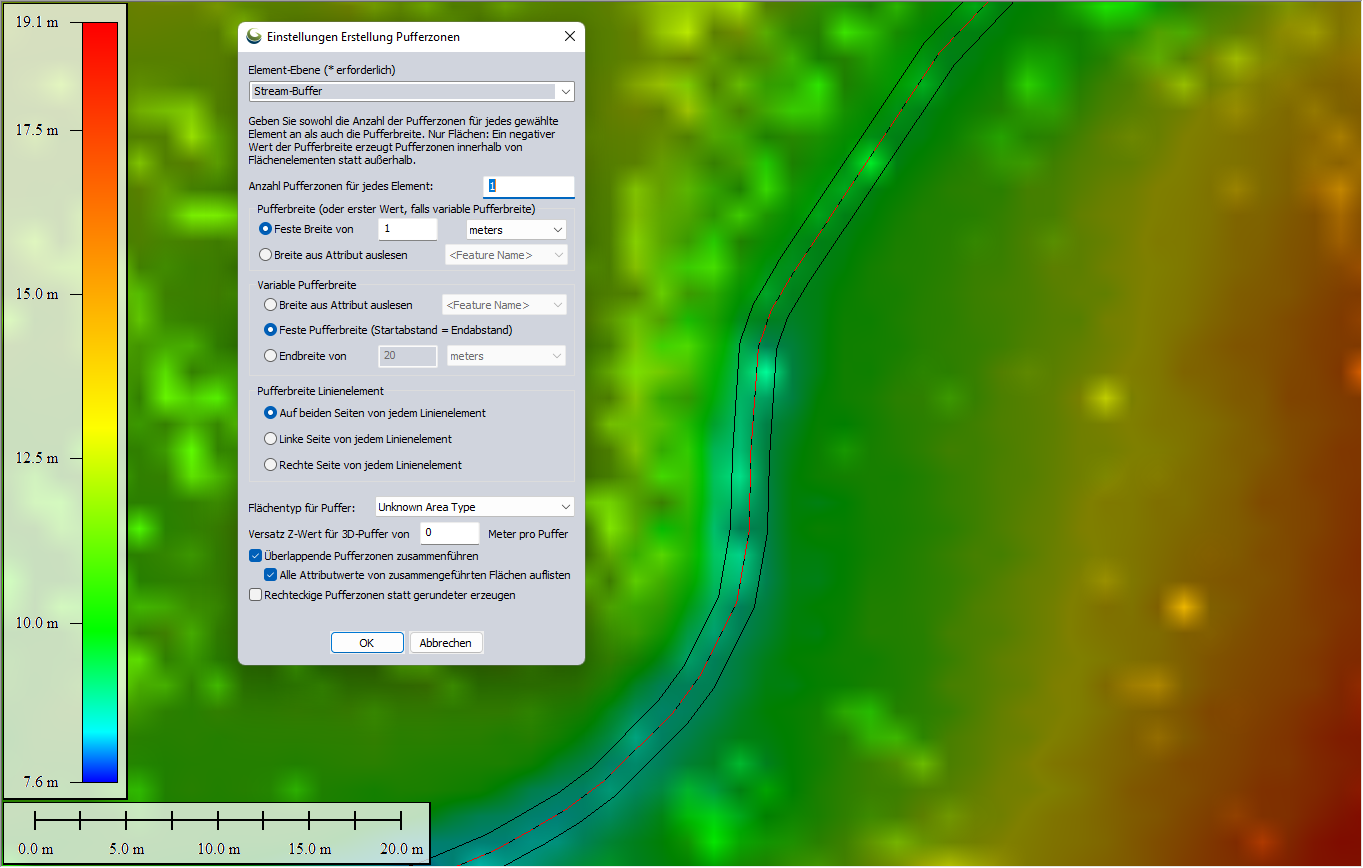Click the map distance scale bar
Viewport: 1363px width, 868px height.
(x=219, y=821)
